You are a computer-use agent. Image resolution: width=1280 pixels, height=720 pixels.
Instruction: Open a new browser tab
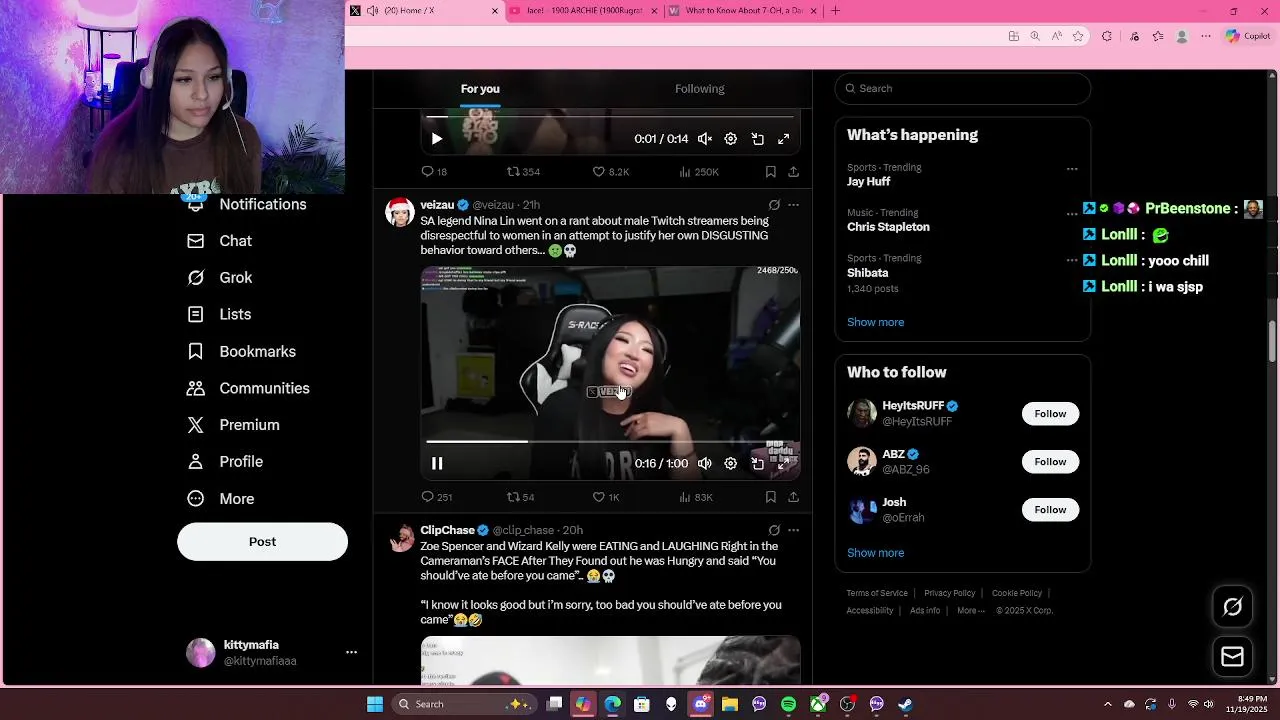pos(835,11)
